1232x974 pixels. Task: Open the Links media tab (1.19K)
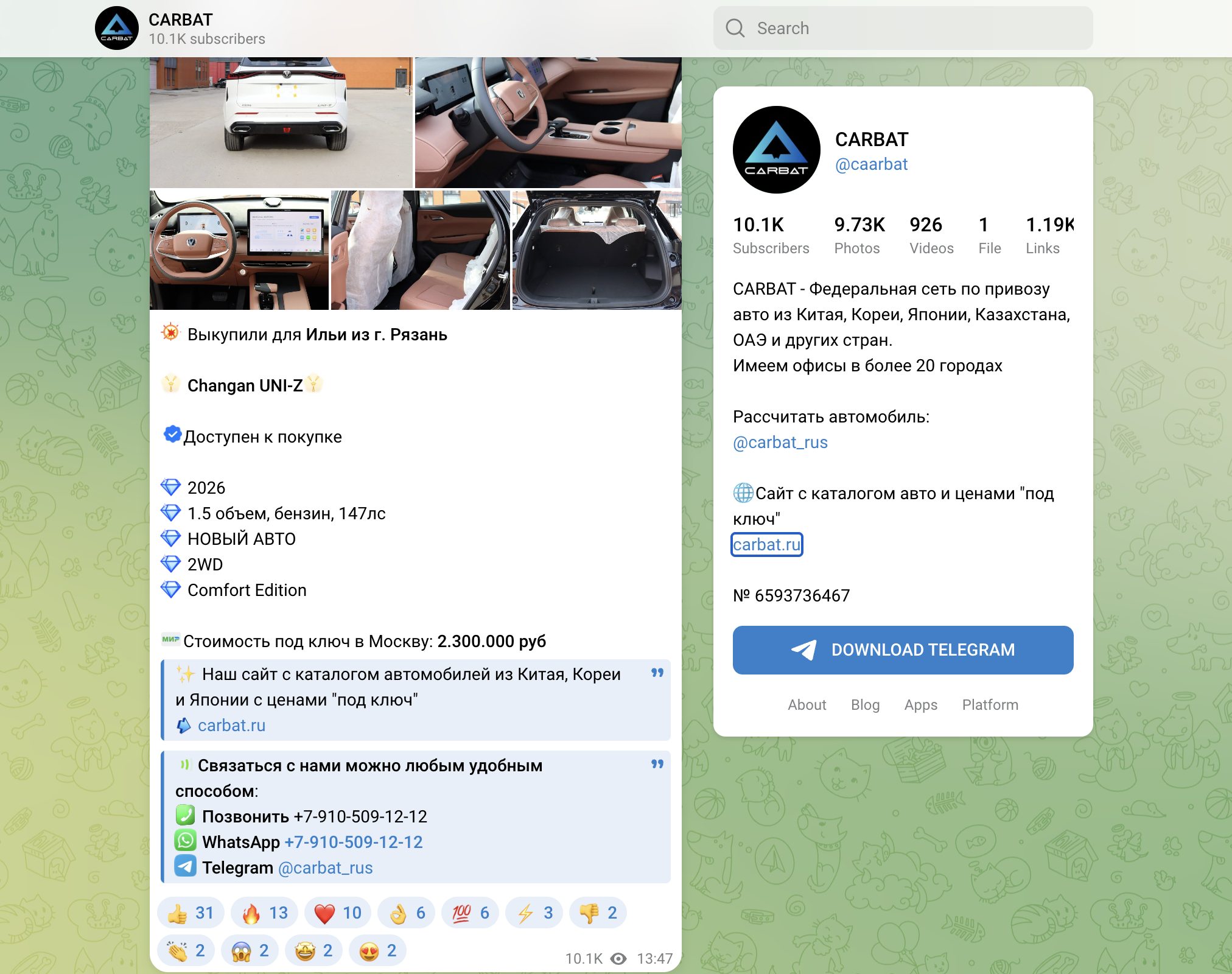tap(1049, 235)
